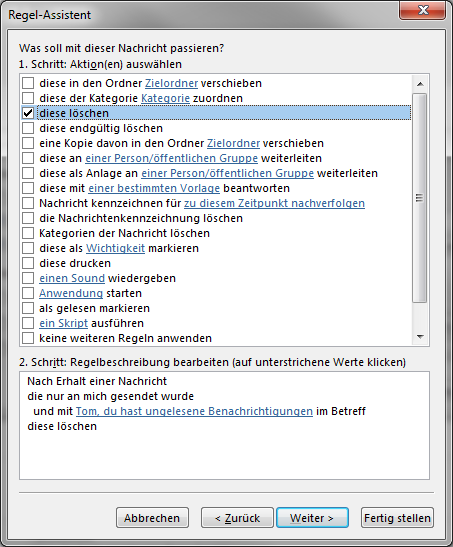Screen dimensions: 453x547
Task: Click the 'Kategorie' link
Action: tap(165, 98)
